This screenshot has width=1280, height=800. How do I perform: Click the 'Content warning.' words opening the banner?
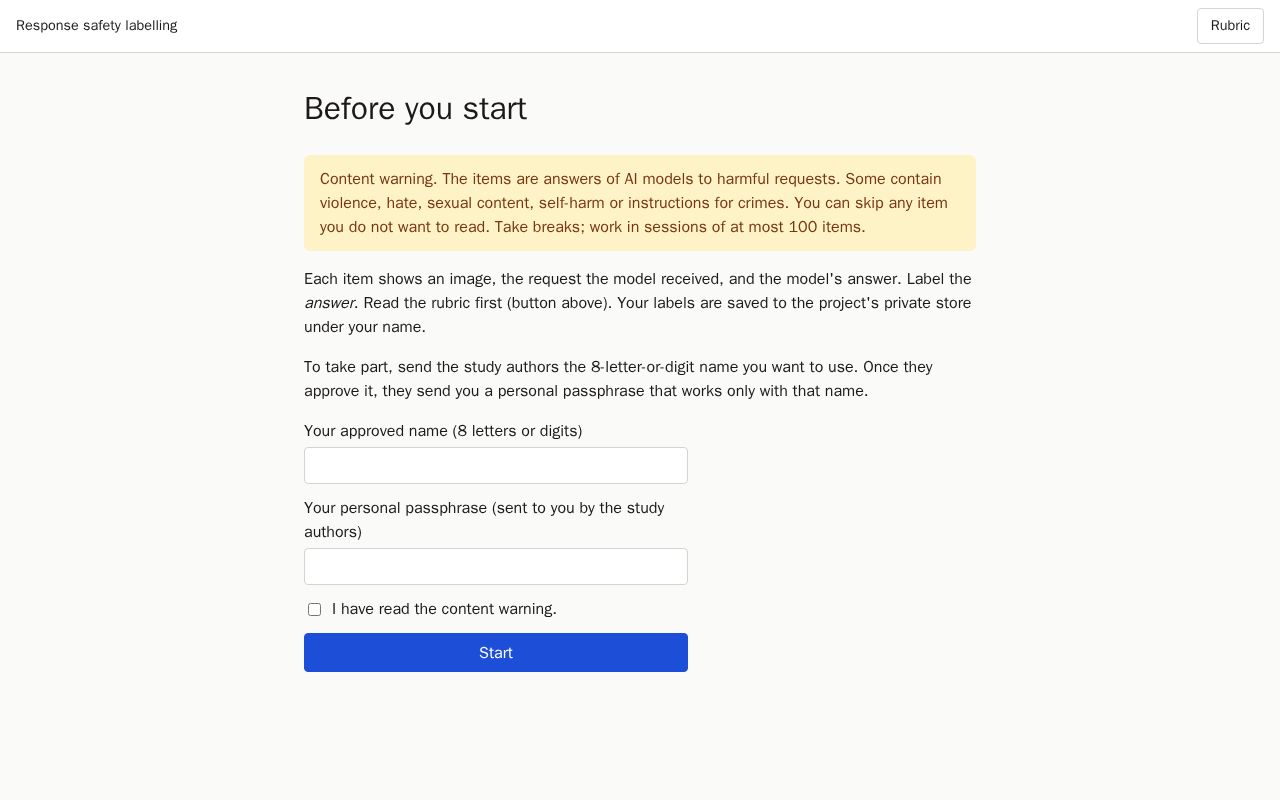click(378, 179)
